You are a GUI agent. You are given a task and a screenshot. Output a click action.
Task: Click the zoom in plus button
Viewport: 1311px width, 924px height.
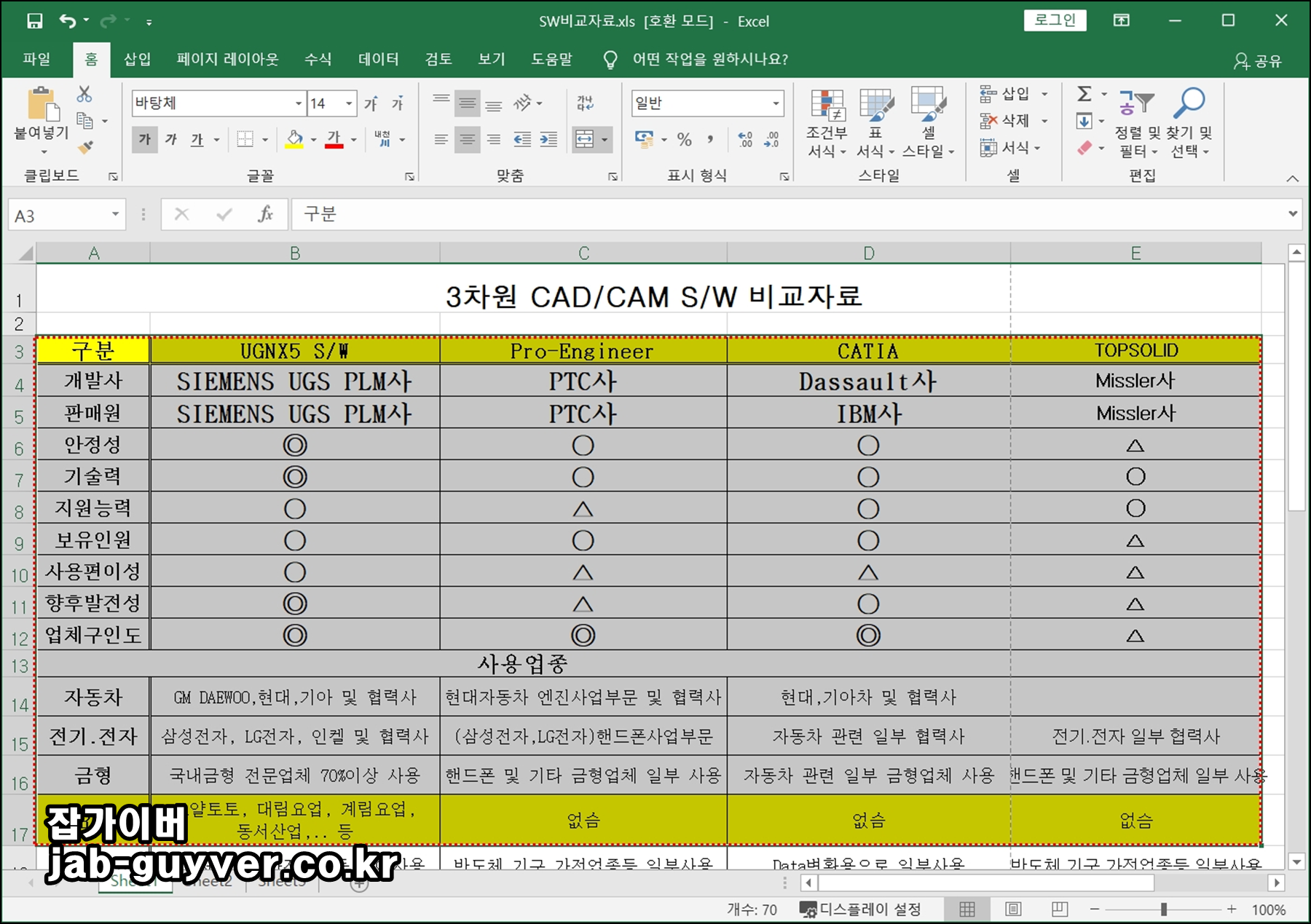(1232, 909)
